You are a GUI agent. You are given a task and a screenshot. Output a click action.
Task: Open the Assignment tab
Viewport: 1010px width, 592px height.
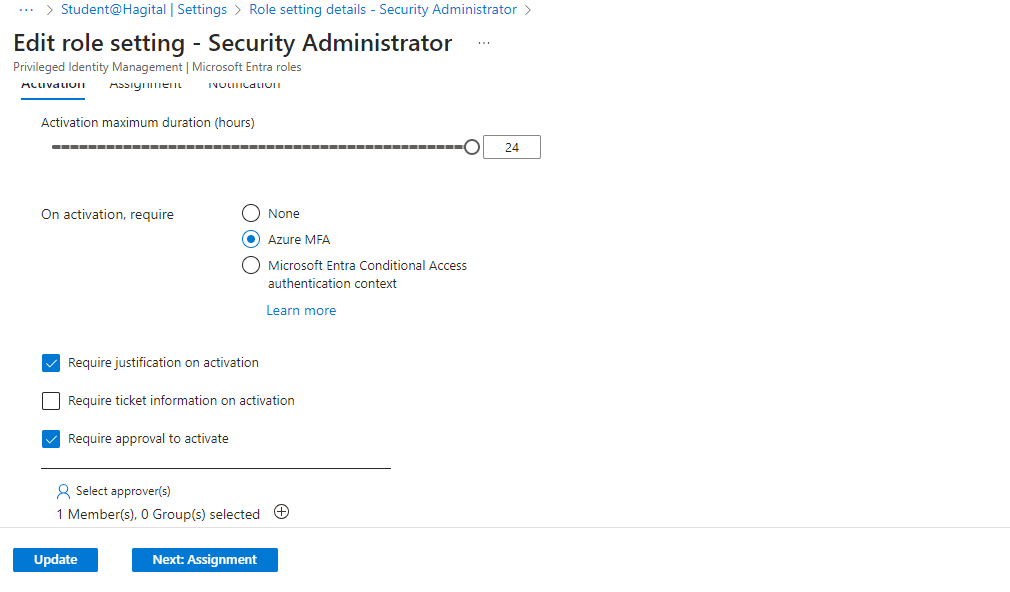click(x=145, y=85)
